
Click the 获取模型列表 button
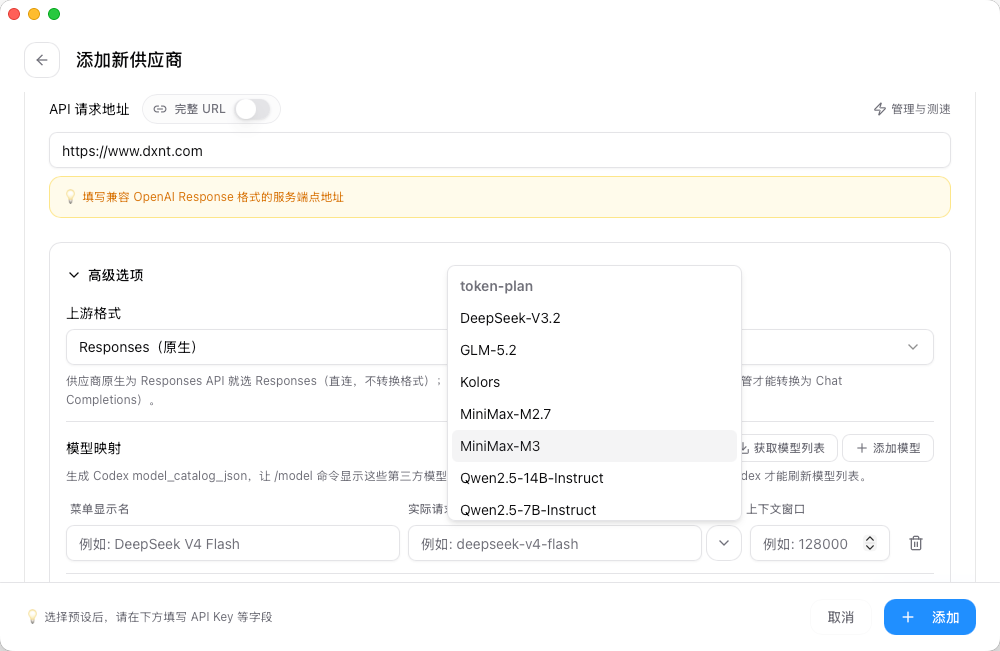(788, 448)
